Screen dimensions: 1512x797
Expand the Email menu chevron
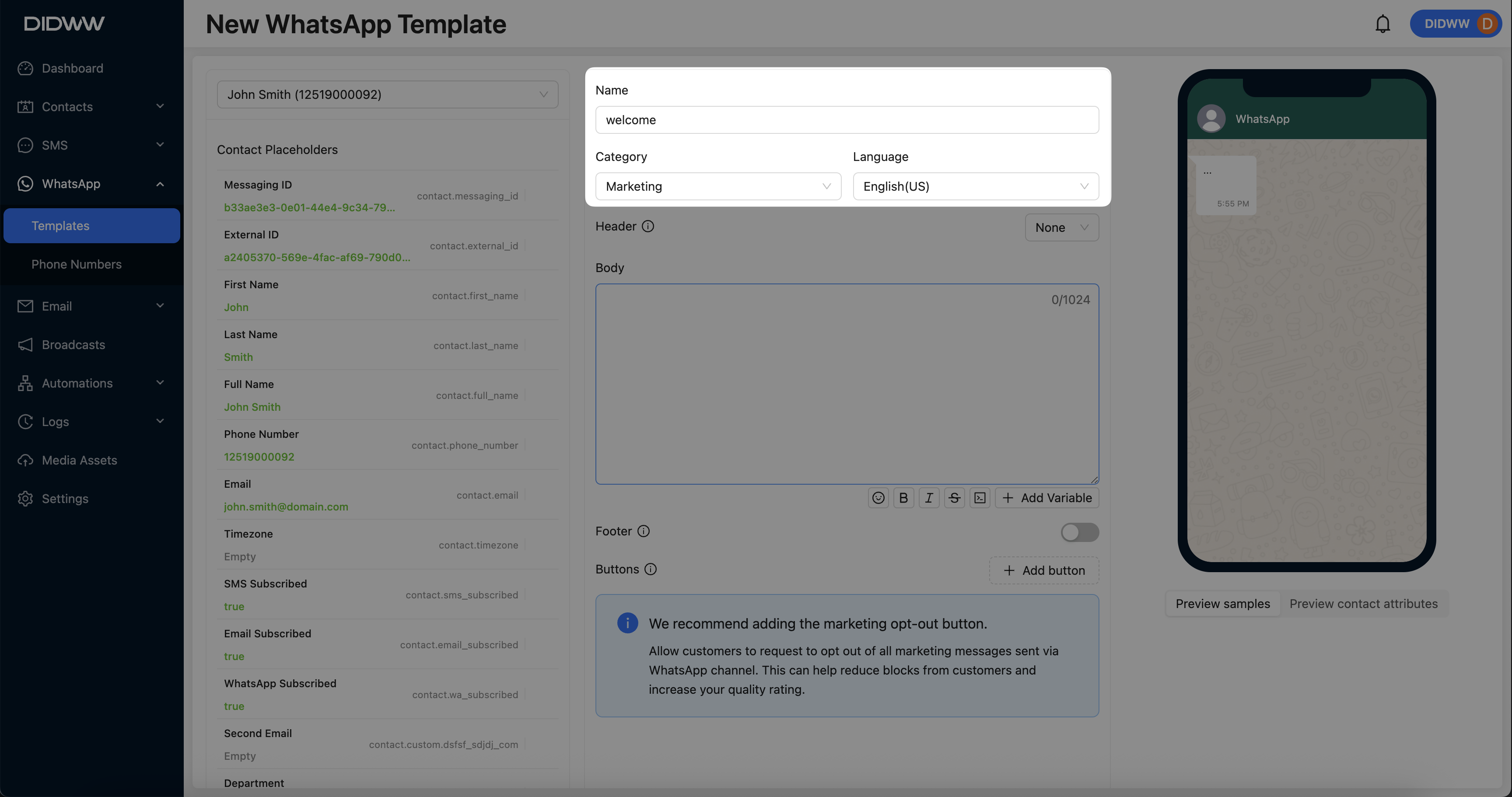point(160,306)
